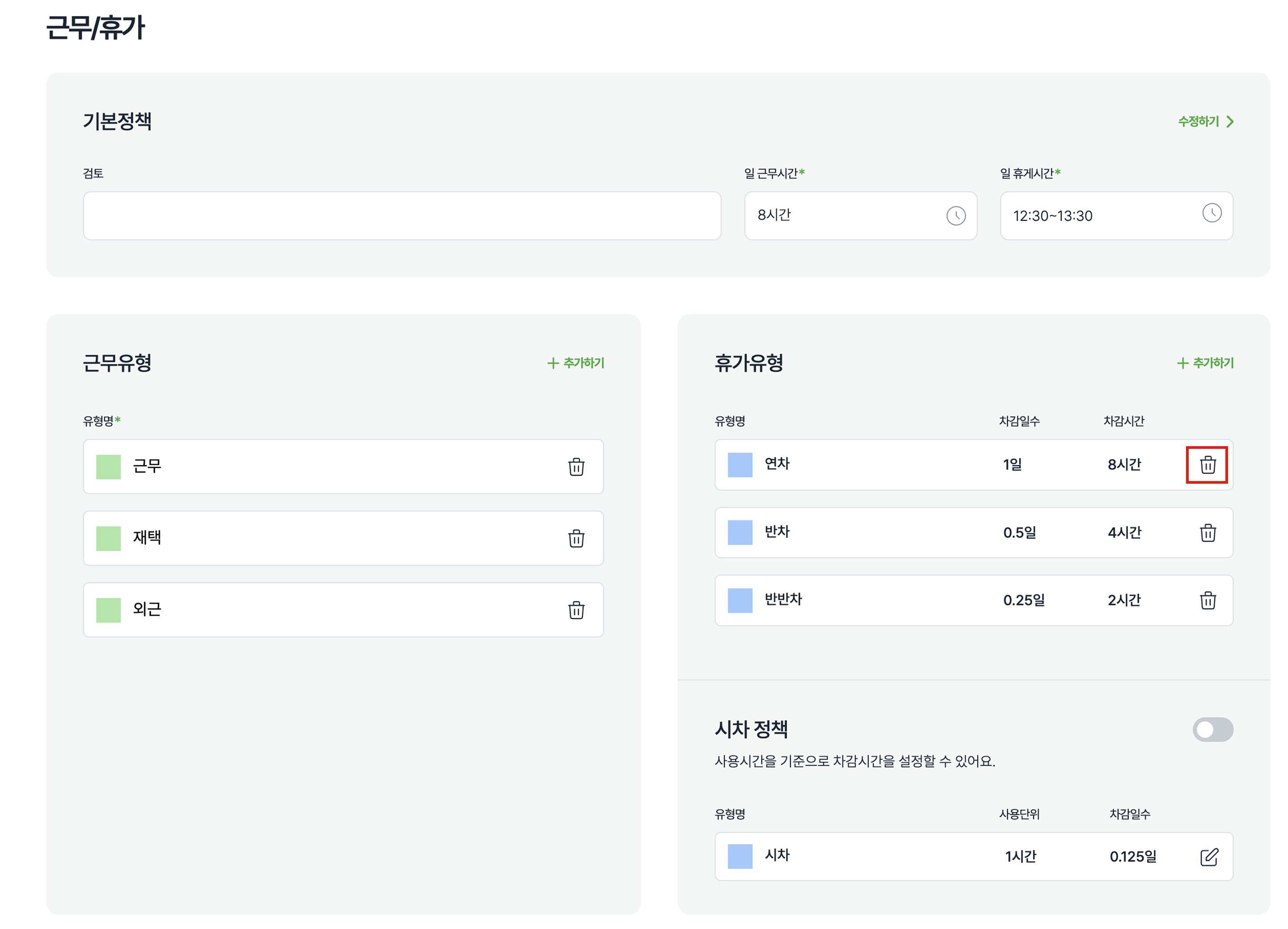Open the 일 휴게시간 12:30~13:30 picker
Viewport: 1288px width, 929px height.
click(x=1096, y=216)
